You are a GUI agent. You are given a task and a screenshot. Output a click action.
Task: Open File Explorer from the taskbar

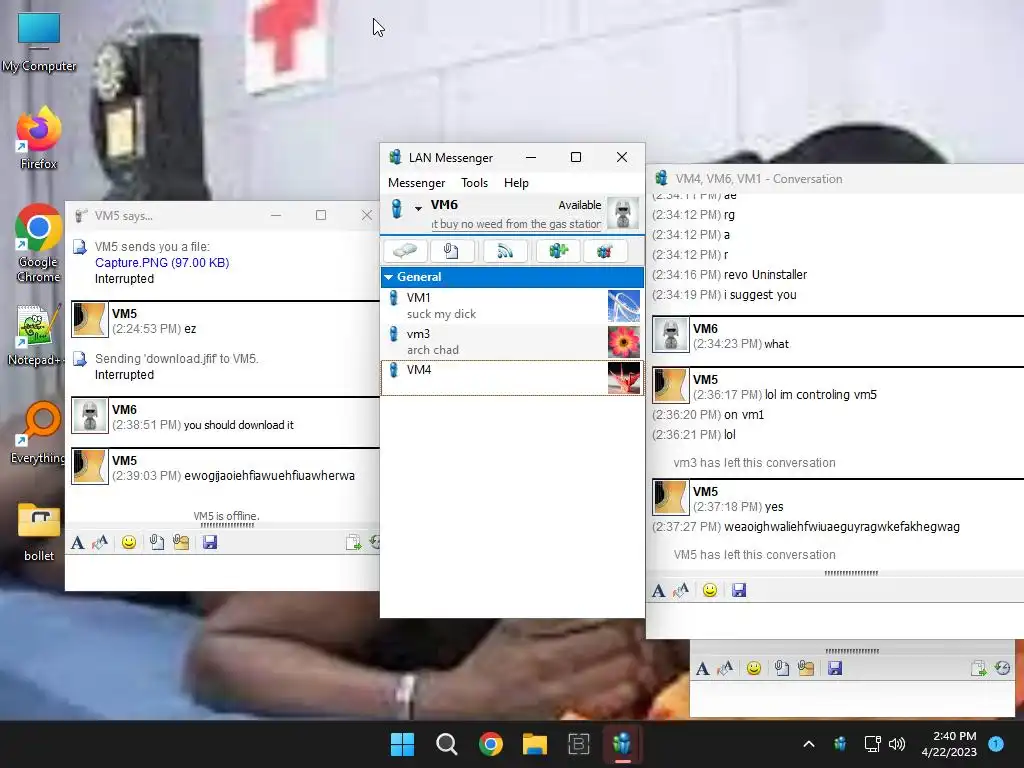(x=534, y=744)
